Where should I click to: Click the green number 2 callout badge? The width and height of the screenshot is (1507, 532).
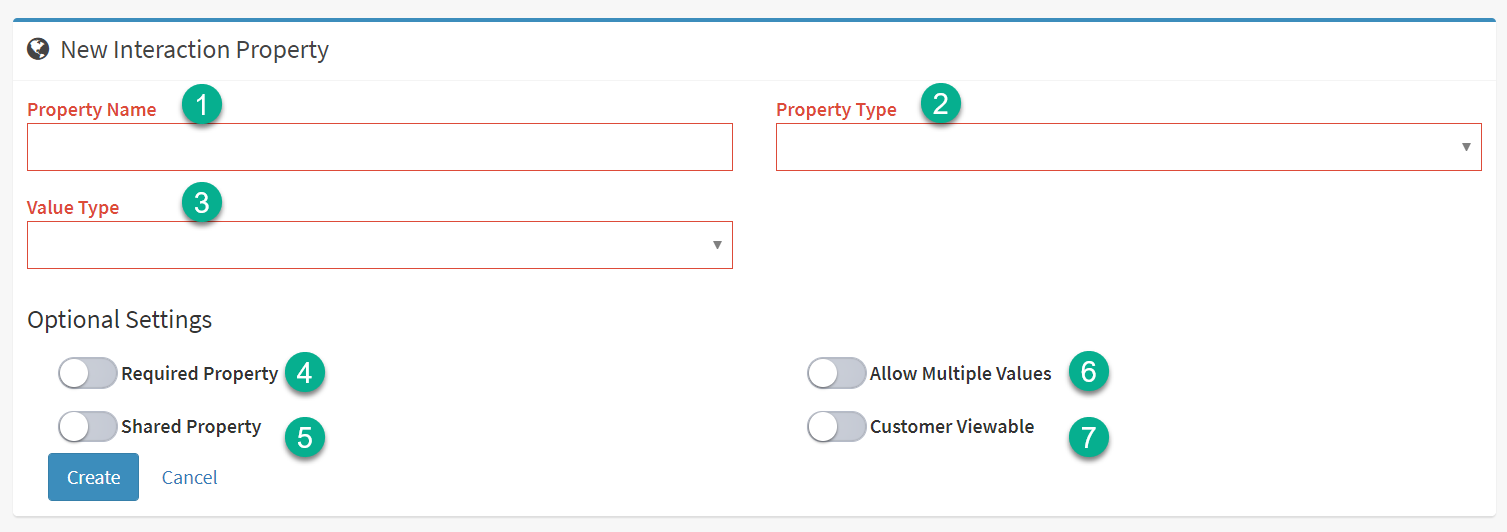point(940,103)
